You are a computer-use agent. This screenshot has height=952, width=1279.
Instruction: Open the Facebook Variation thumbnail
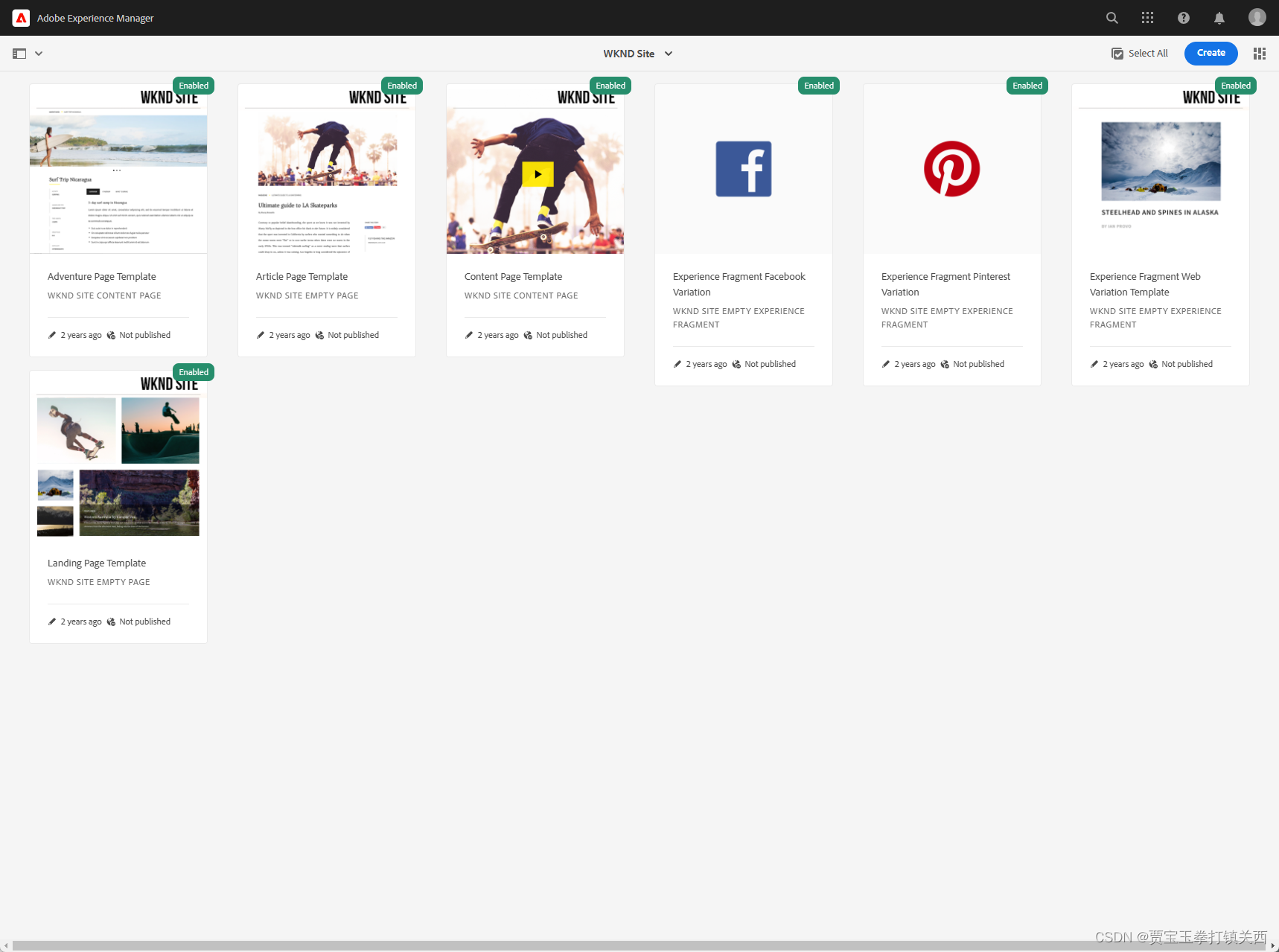click(744, 169)
